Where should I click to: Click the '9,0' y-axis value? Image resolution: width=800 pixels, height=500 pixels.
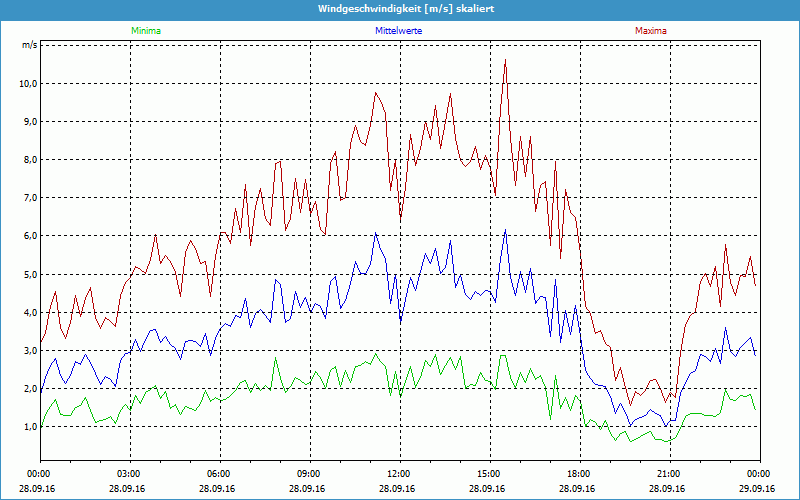pos(30,122)
